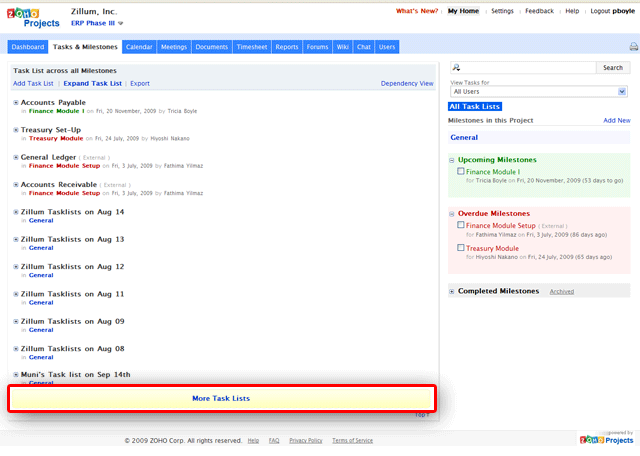
Task: Check the Finance Module I milestone checkbox
Action: tap(461, 172)
